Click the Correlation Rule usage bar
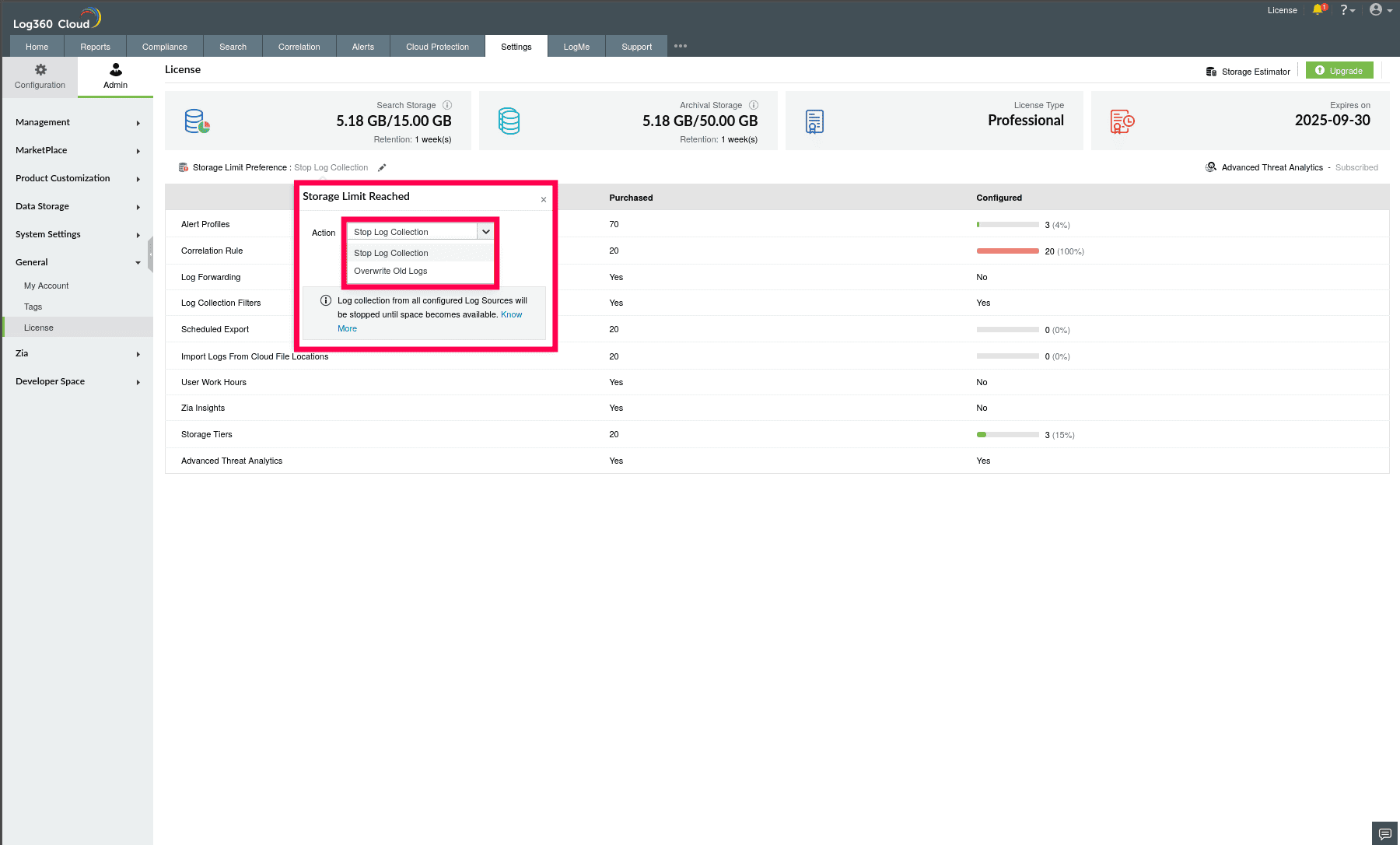The image size is (1400, 845). [1008, 251]
